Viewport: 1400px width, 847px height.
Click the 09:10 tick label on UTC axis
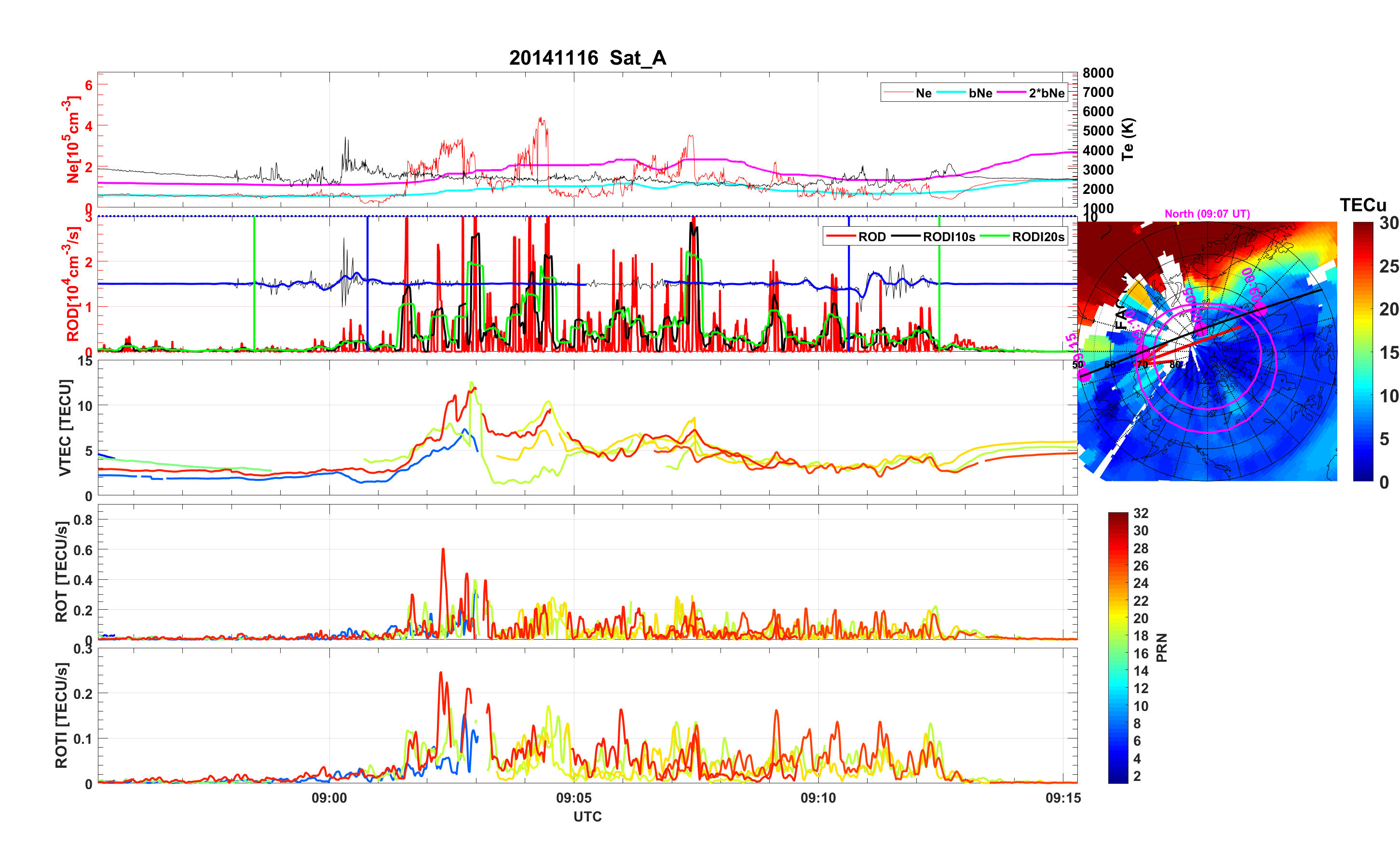(818, 797)
